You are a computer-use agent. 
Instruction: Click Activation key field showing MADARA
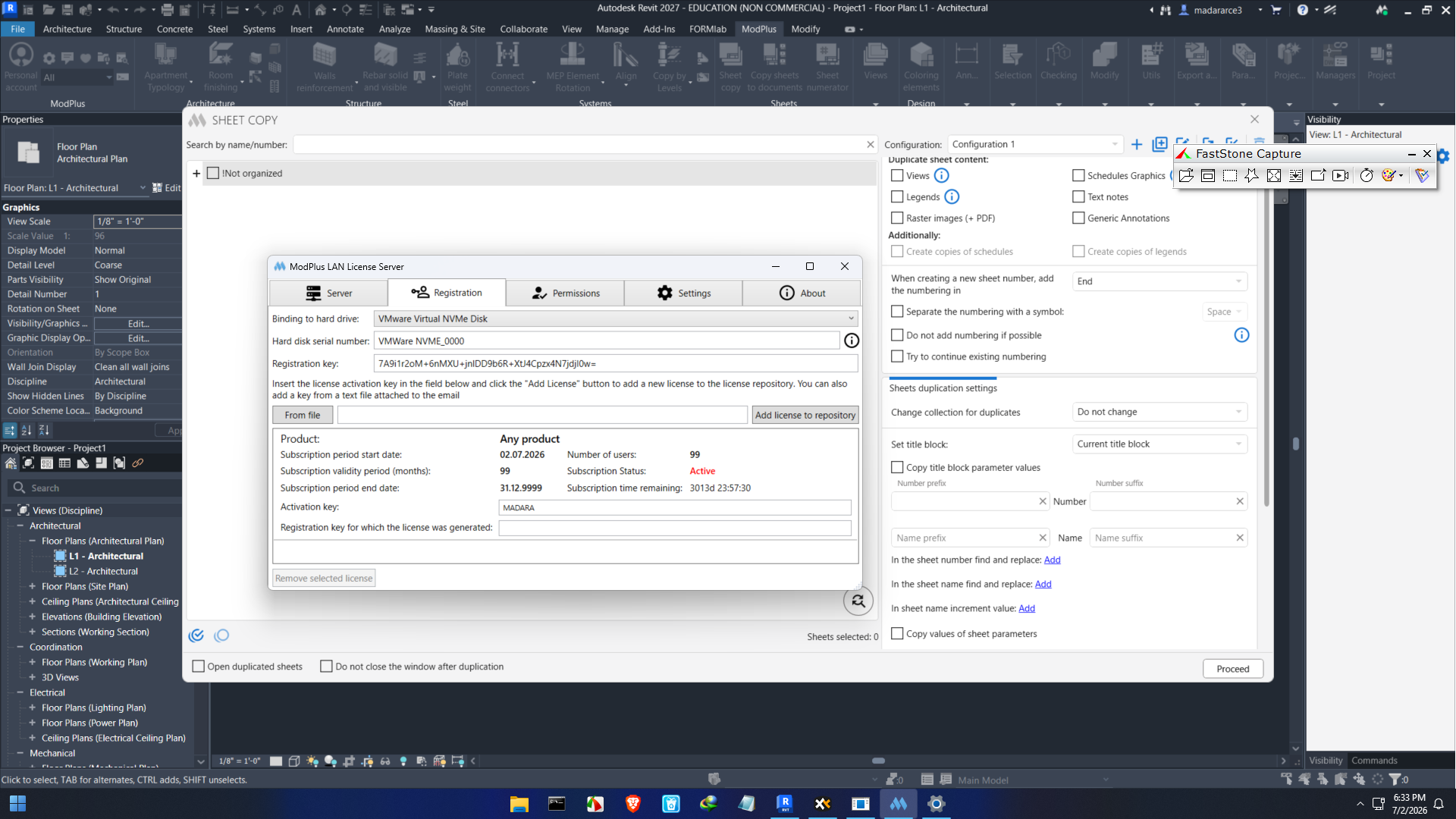674,508
